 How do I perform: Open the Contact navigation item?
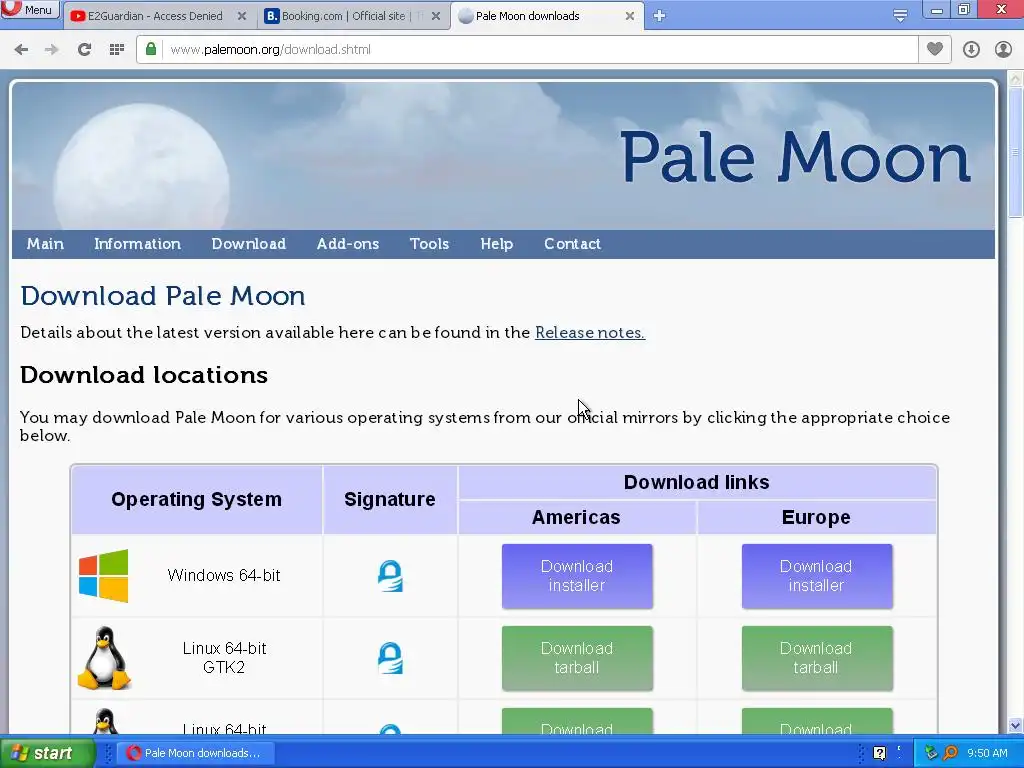point(572,244)
